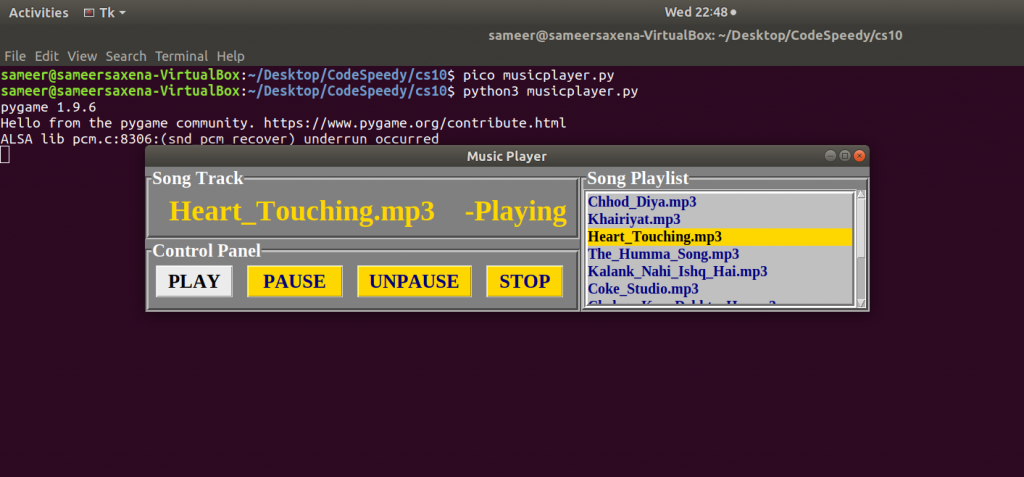Open the terminal File menu

point(15,56)
